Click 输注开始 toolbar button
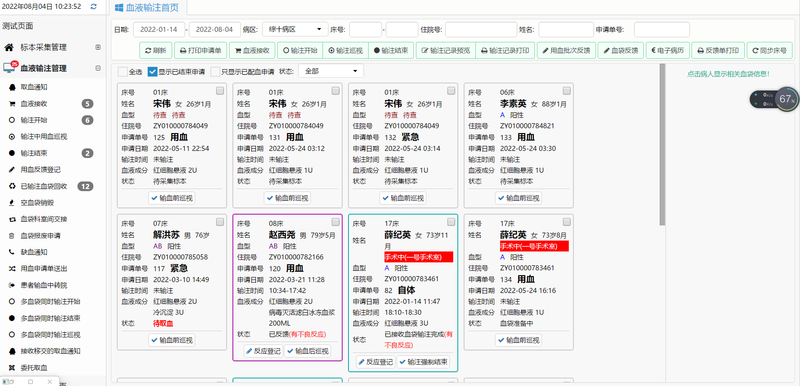The width and height of the screenshot is (800, 386). pyautogui.click(x=300, y=50)
